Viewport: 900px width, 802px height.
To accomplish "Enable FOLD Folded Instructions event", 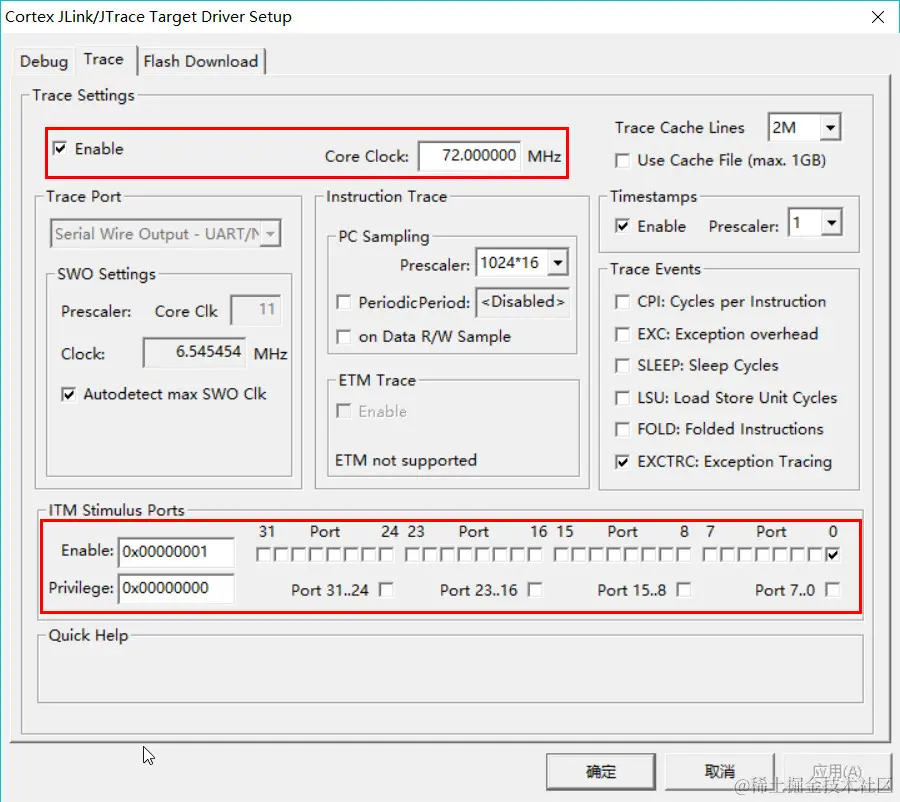I will (622, 429).
